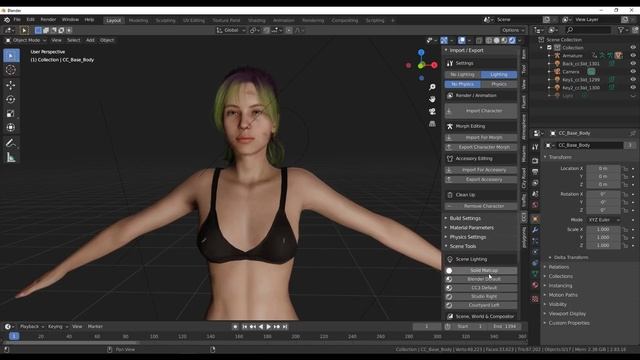Select the Transform tool

[x=11, y=128]
